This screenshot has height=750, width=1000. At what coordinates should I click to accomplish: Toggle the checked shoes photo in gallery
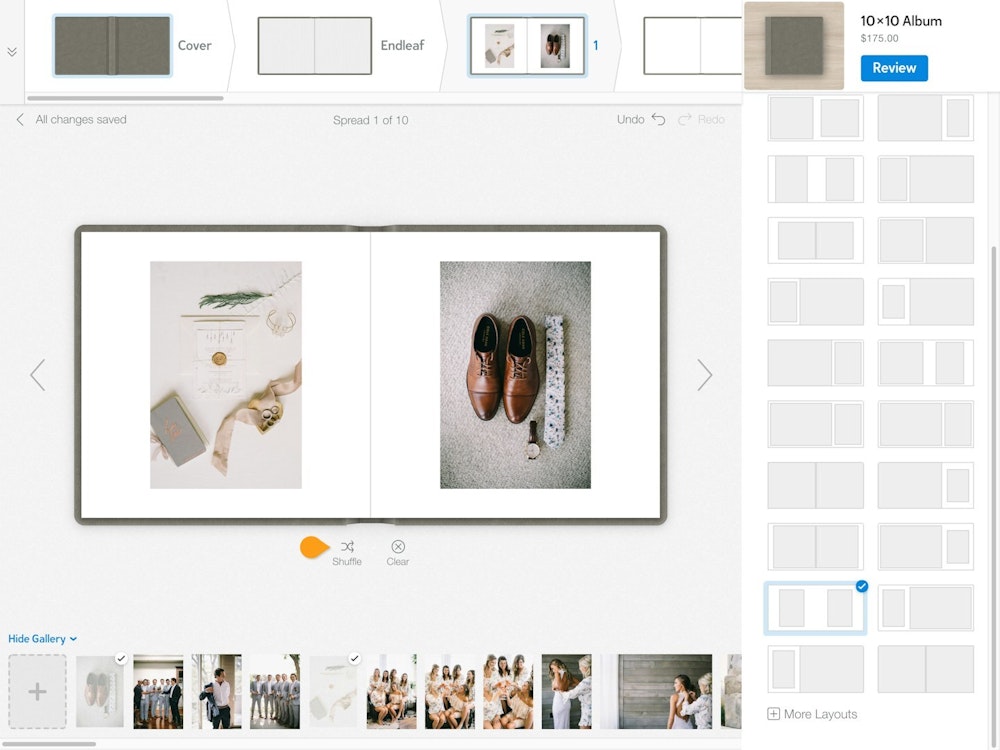coord(101,691)
